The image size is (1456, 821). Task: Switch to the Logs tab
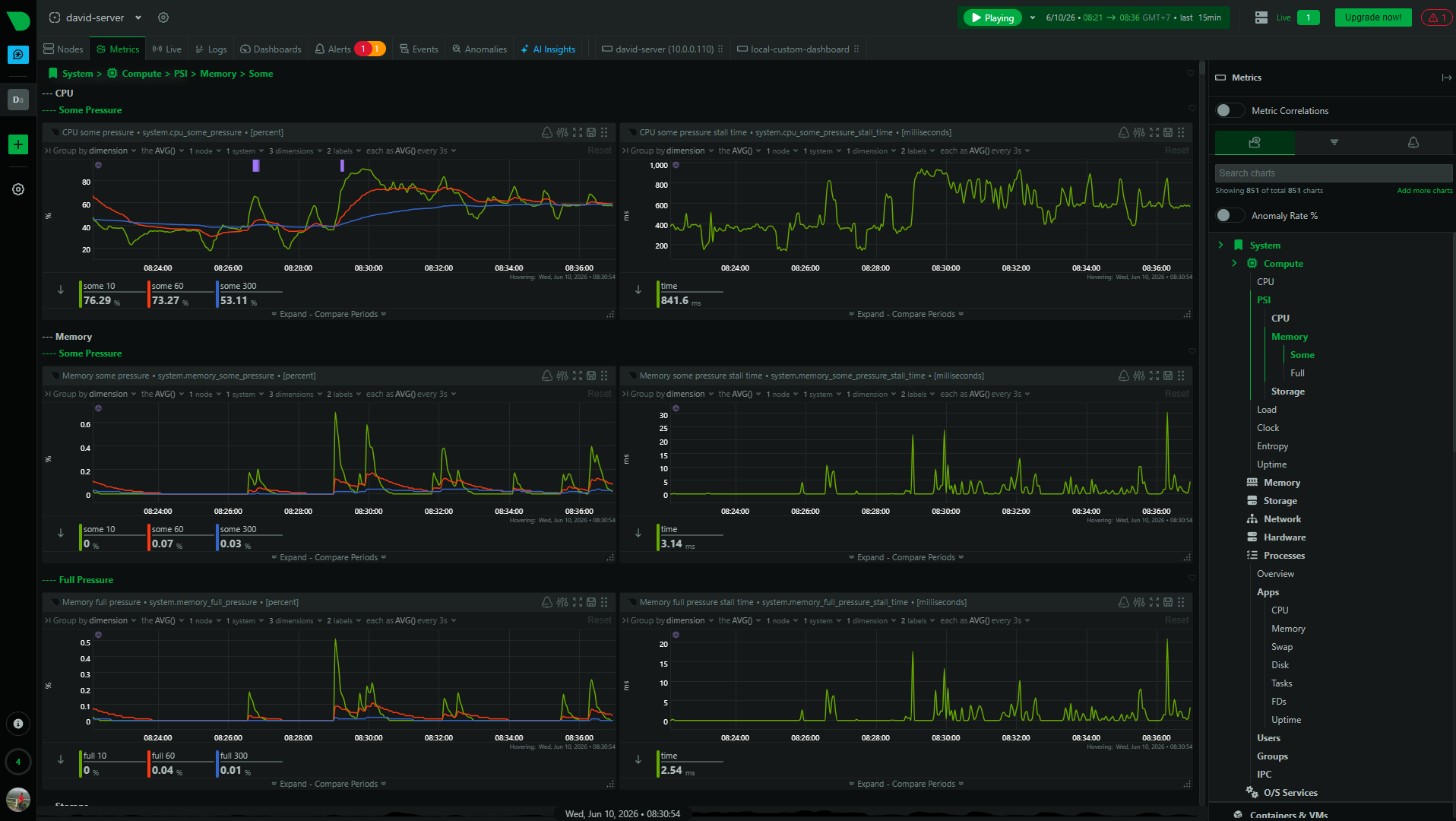tap(210, 49)
